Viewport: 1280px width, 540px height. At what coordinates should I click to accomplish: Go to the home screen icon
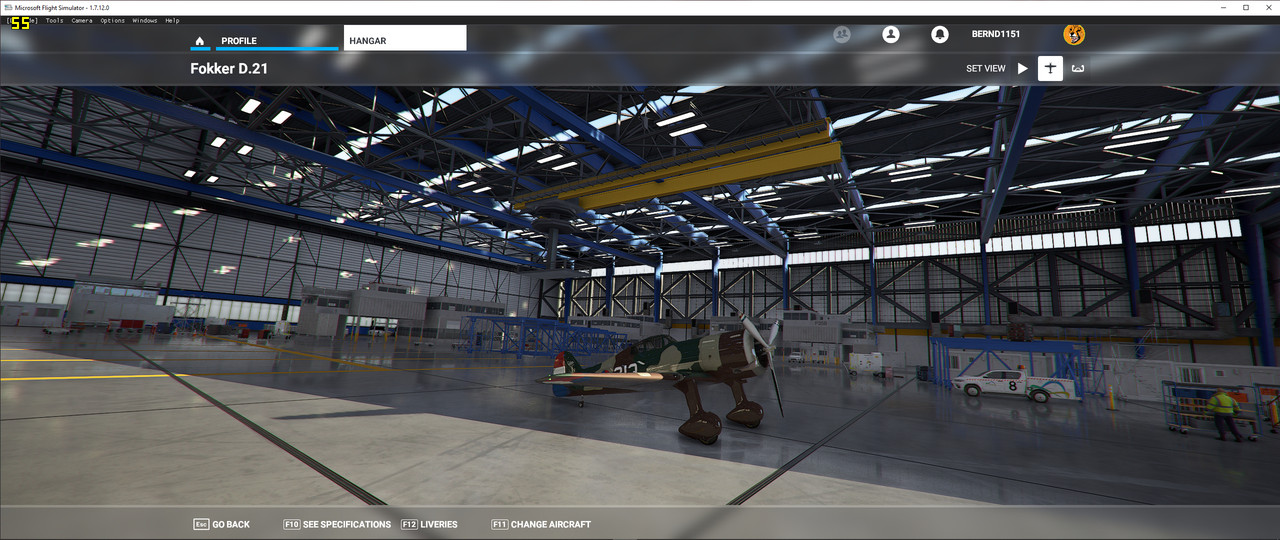tap(200, 41)
